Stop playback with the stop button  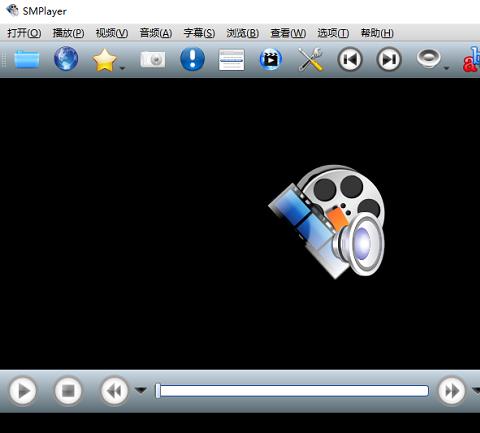point(68,391)
